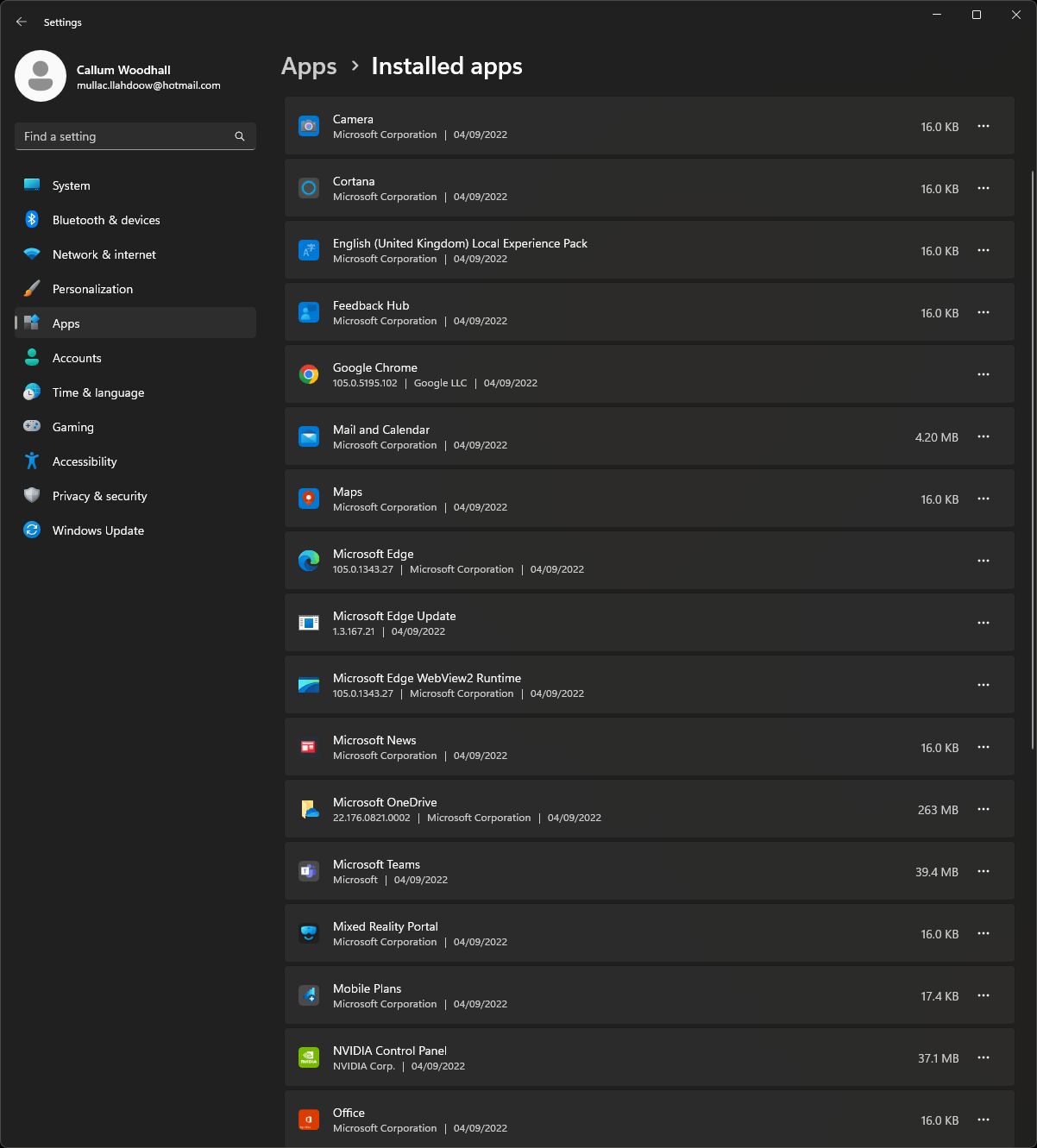1037x1148 pixels.
Task: Click the 37.1 MB size for NVIDIA
Action: (x=938, y=1058)
